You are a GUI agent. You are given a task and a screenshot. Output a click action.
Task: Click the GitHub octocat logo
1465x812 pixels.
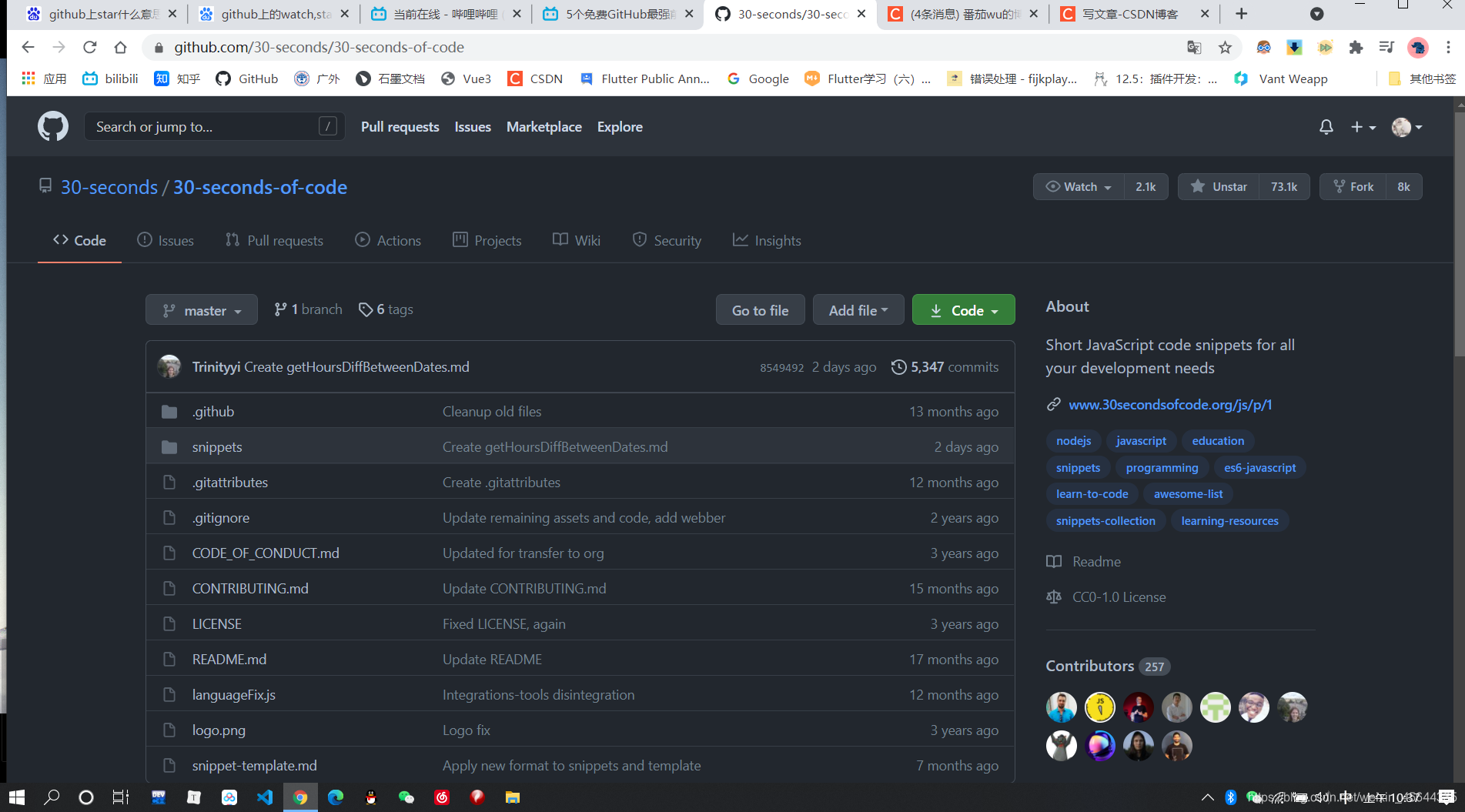(x=53, y=126)
